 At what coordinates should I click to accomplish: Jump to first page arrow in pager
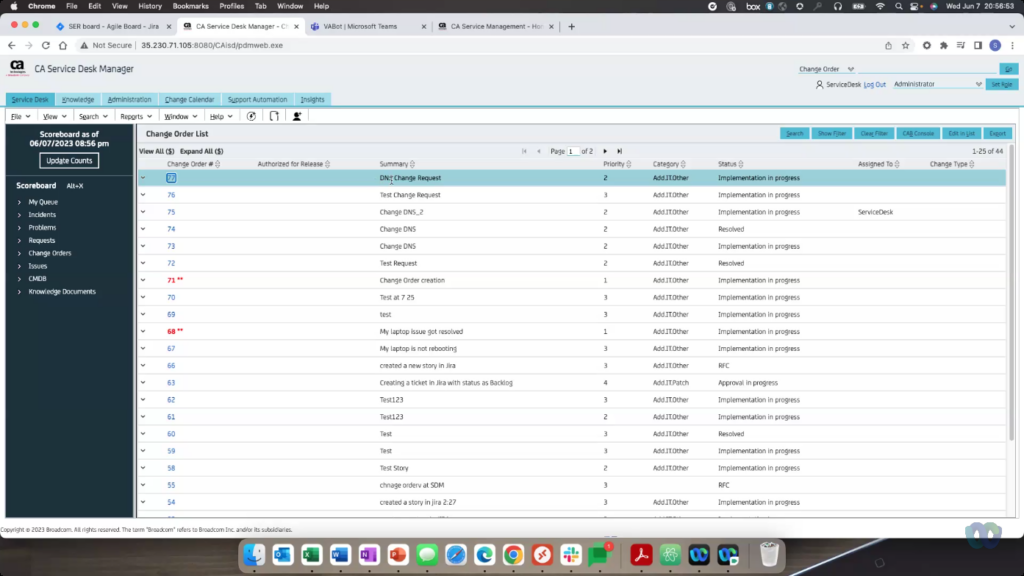pyautogui.click(x=524, y=151)
